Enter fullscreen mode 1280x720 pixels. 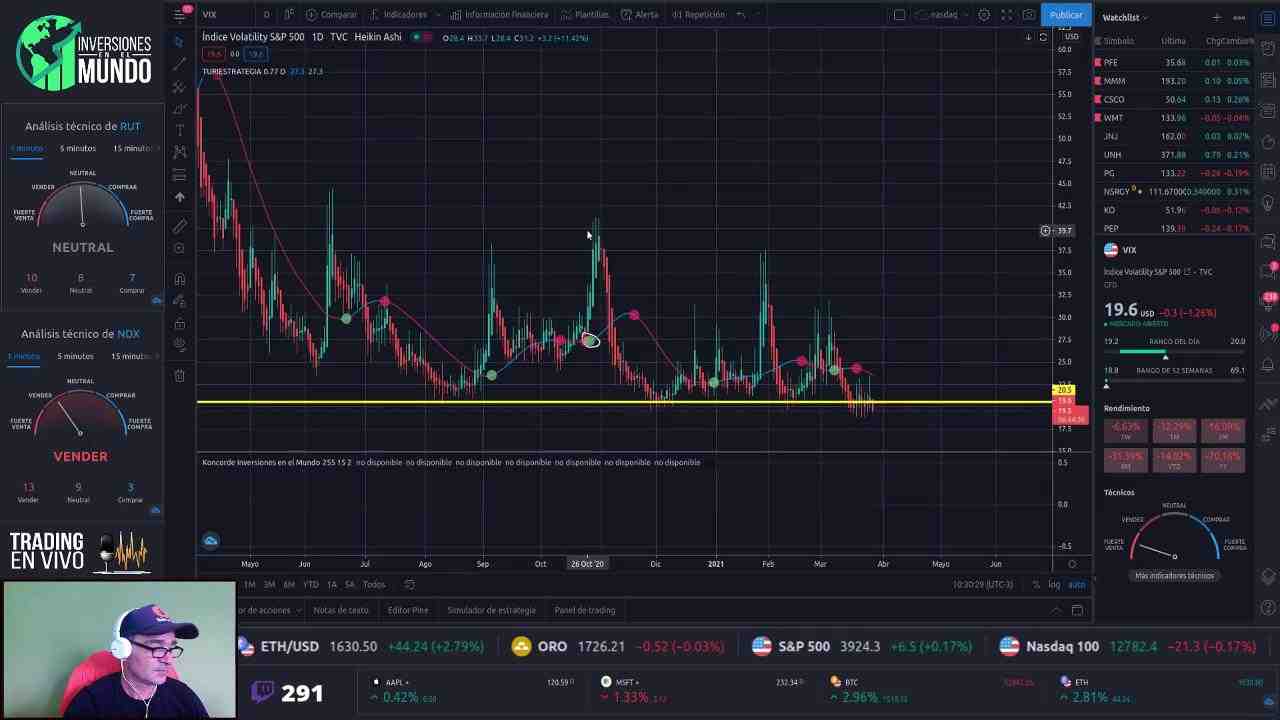point(1006,15)
